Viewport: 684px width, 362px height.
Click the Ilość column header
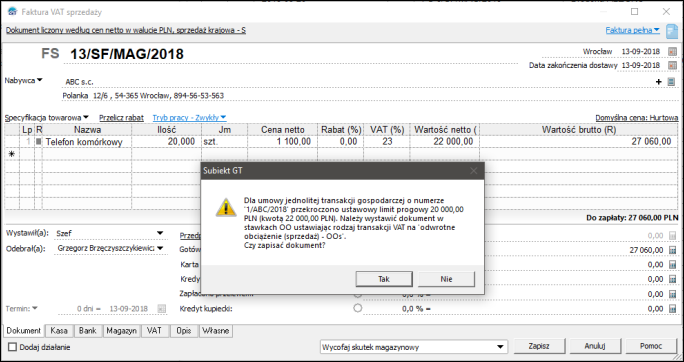(167, 130)
